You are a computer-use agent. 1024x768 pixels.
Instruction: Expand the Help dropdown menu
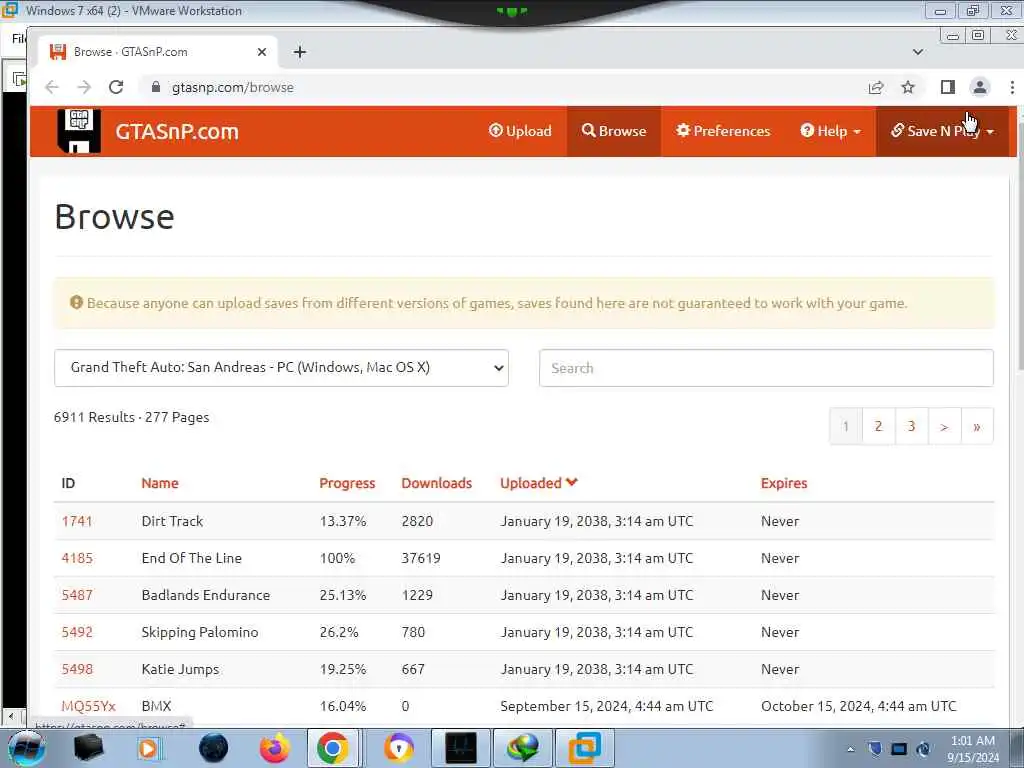click(831, 131)
